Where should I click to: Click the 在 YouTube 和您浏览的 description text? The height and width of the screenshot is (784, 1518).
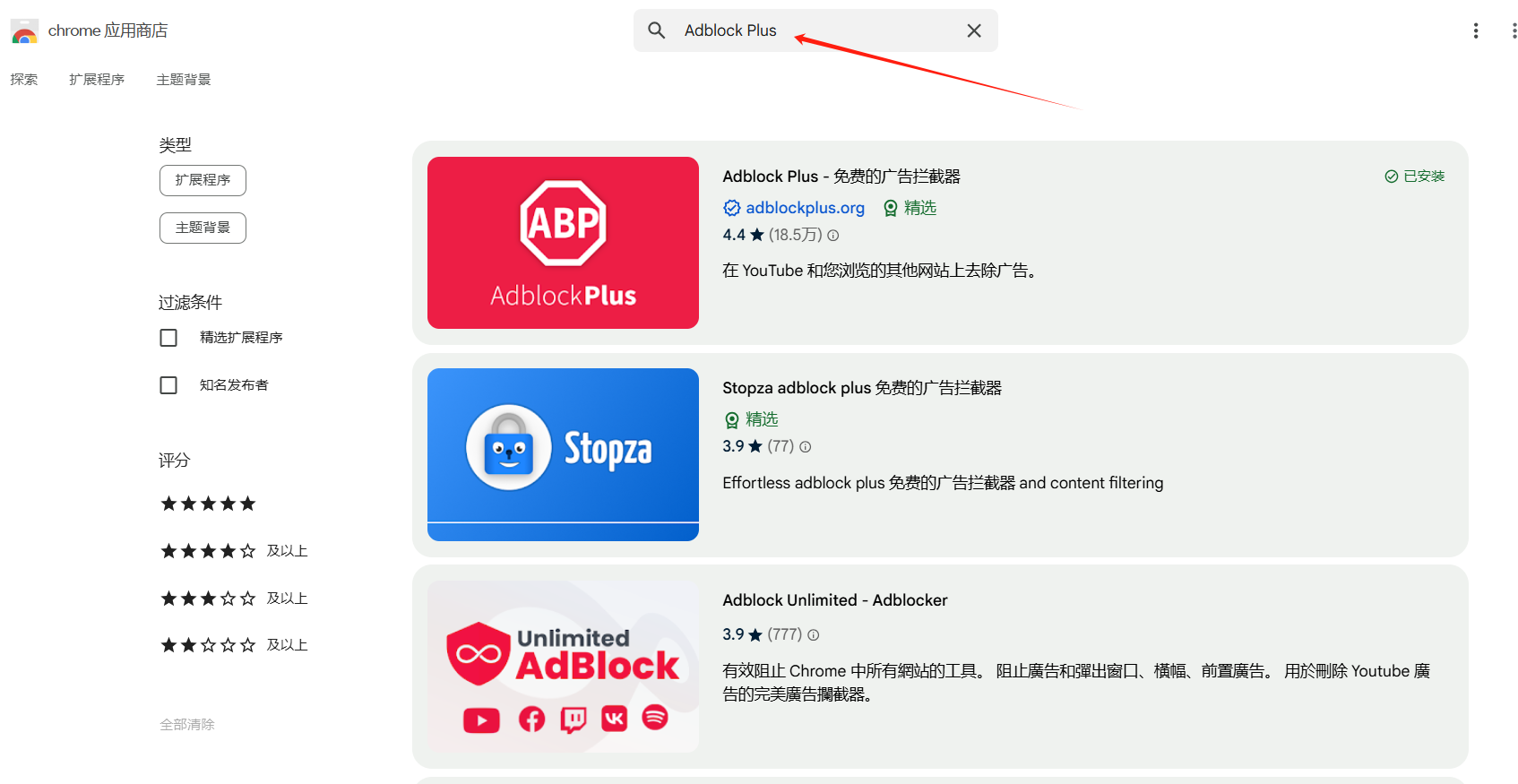click(880, 271)
